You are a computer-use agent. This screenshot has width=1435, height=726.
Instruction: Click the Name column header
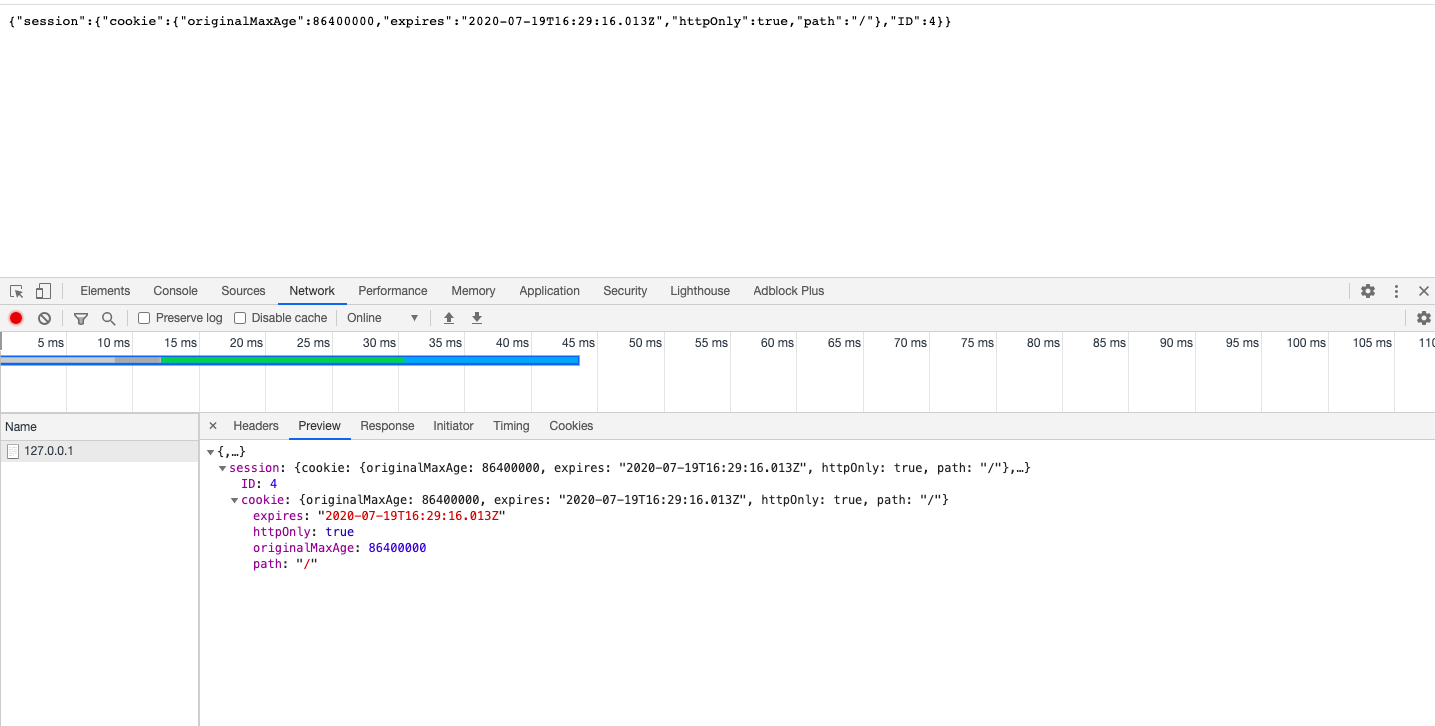pos(99,427)
